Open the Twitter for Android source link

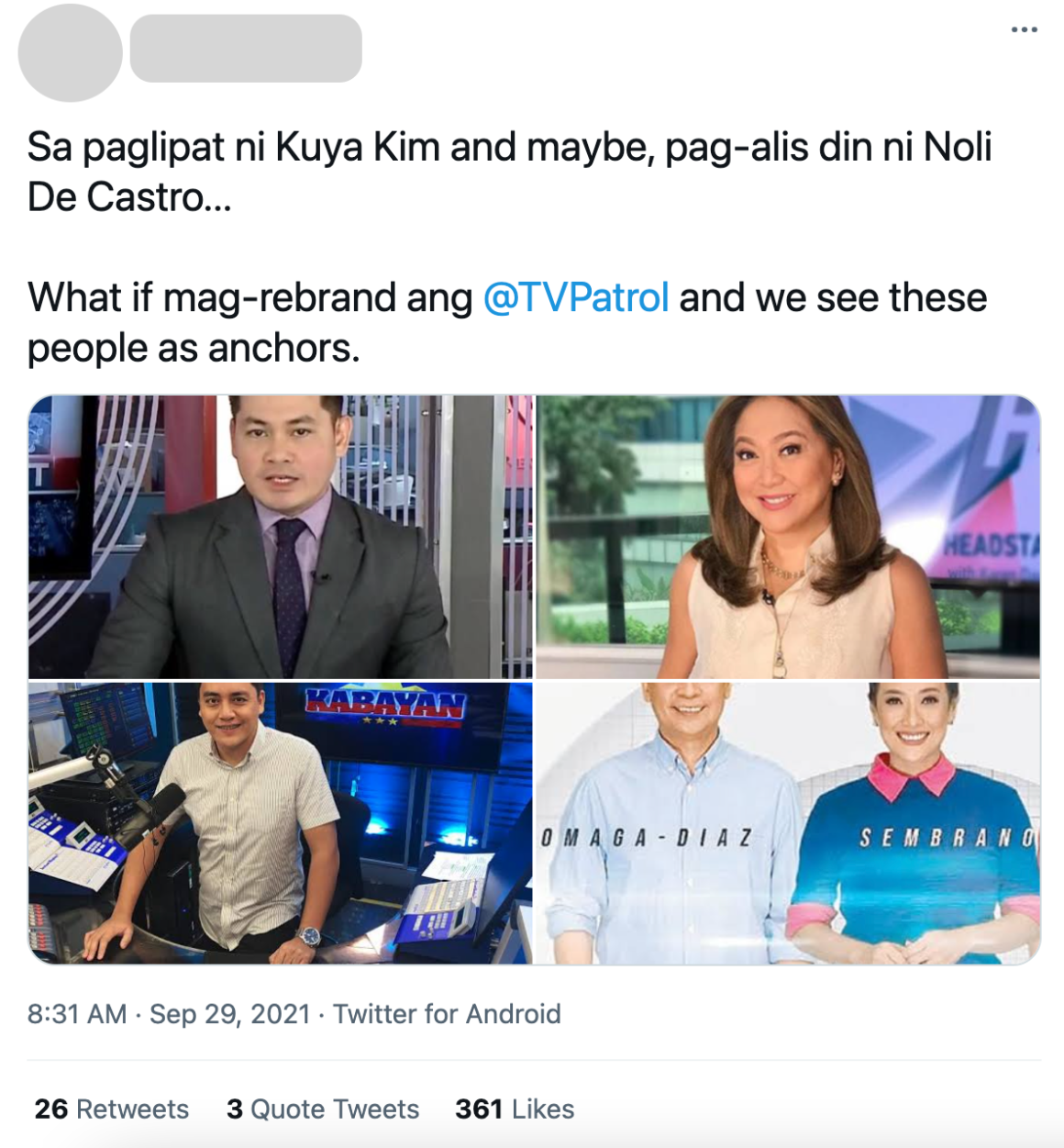pos(447,1014)
